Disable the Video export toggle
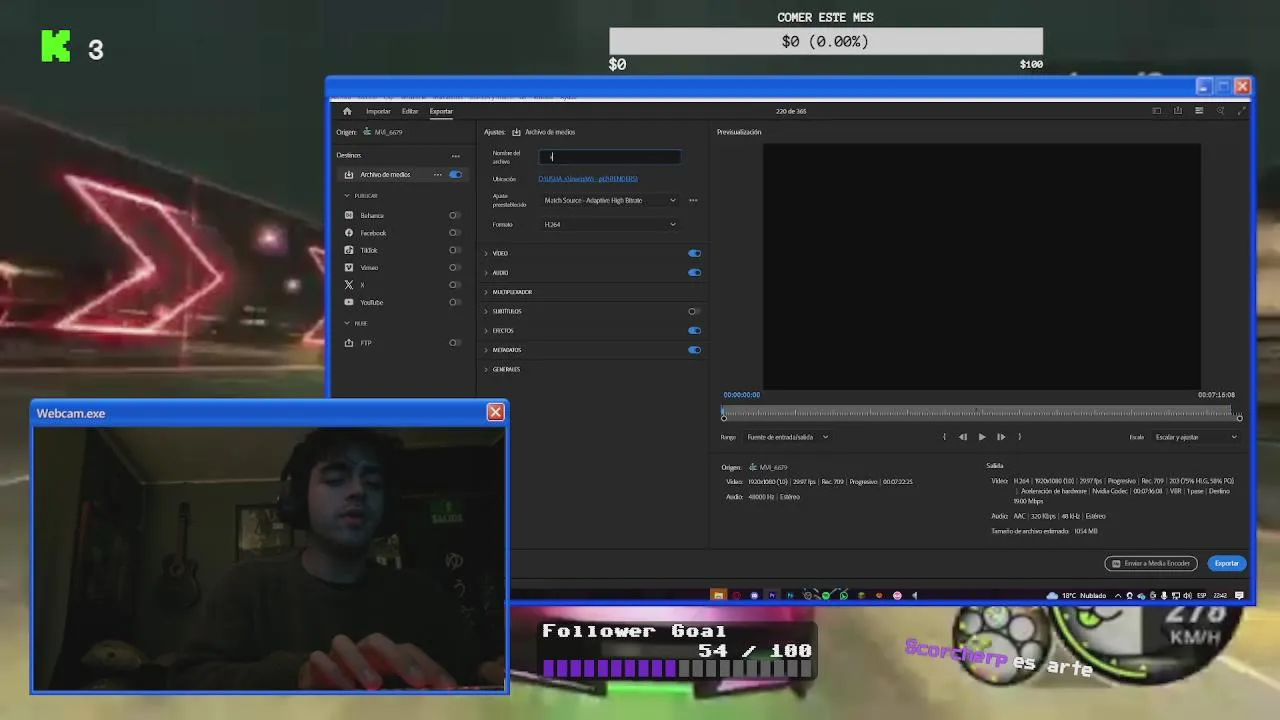The height and width of the screenshot is (720, 1280). (x=694, y=253)
